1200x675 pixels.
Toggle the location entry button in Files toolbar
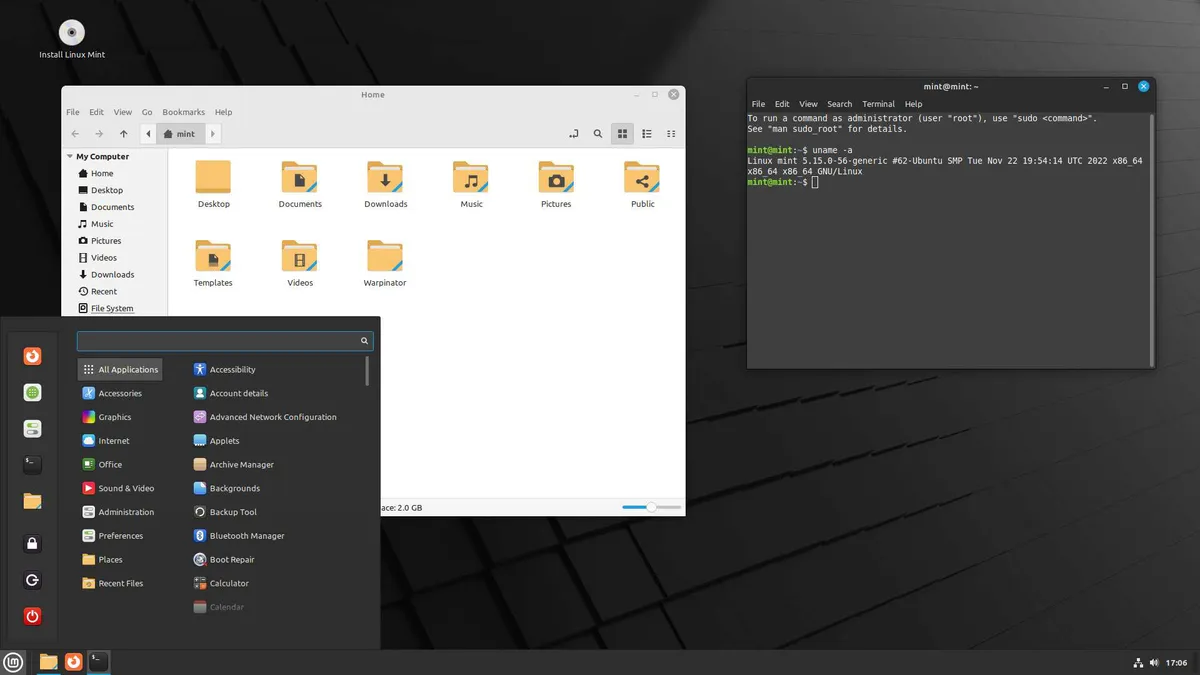574,134
